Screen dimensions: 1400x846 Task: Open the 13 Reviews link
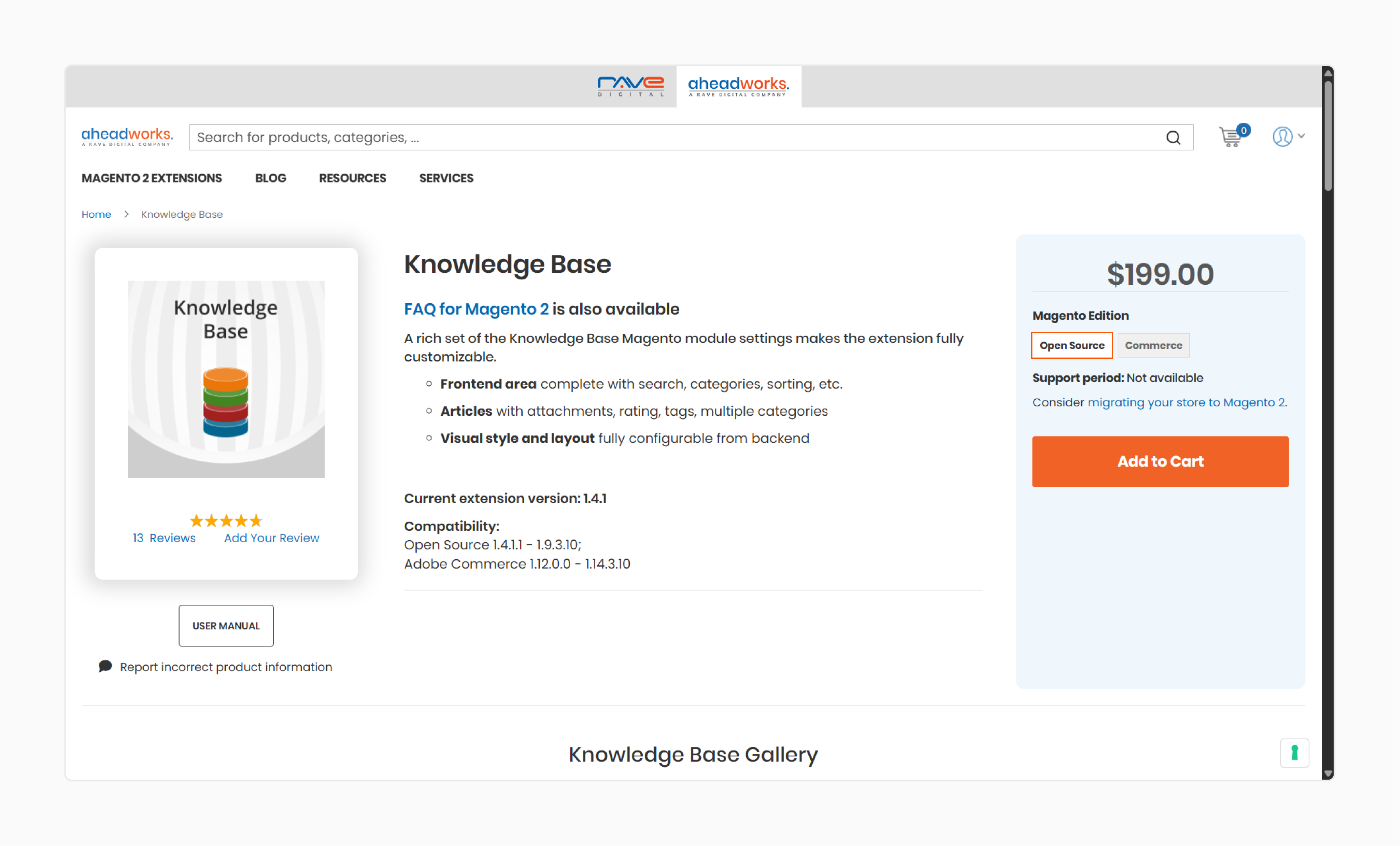[164, 538]
